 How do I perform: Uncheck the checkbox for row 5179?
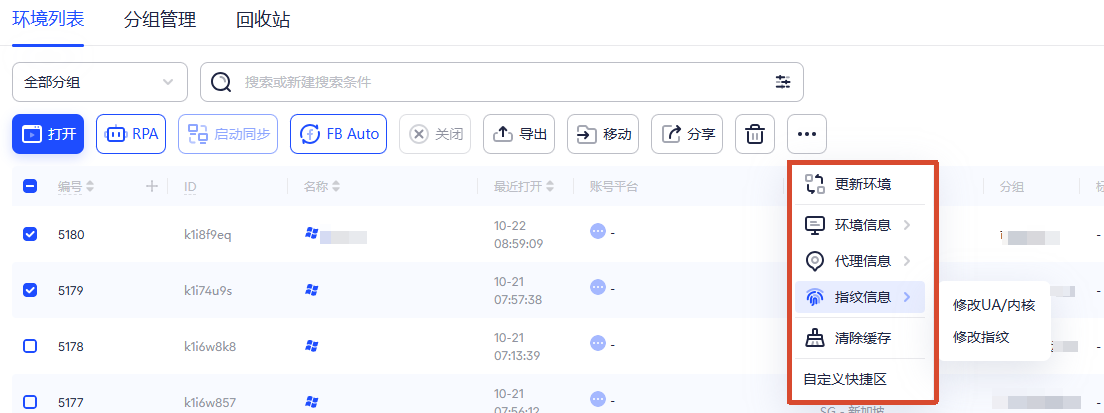point(30,290)
